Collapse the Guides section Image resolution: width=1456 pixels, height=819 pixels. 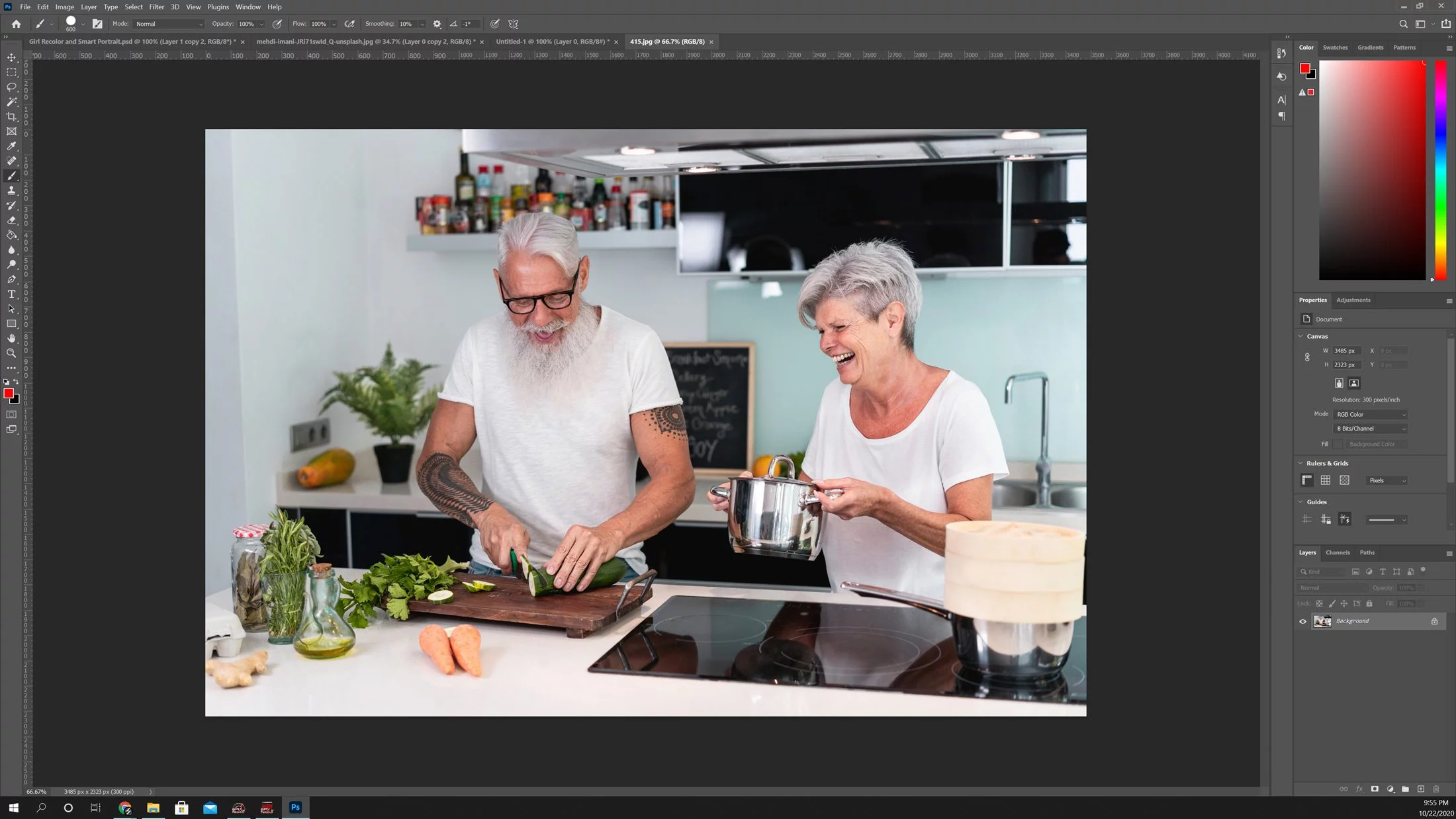[1300, 502]
